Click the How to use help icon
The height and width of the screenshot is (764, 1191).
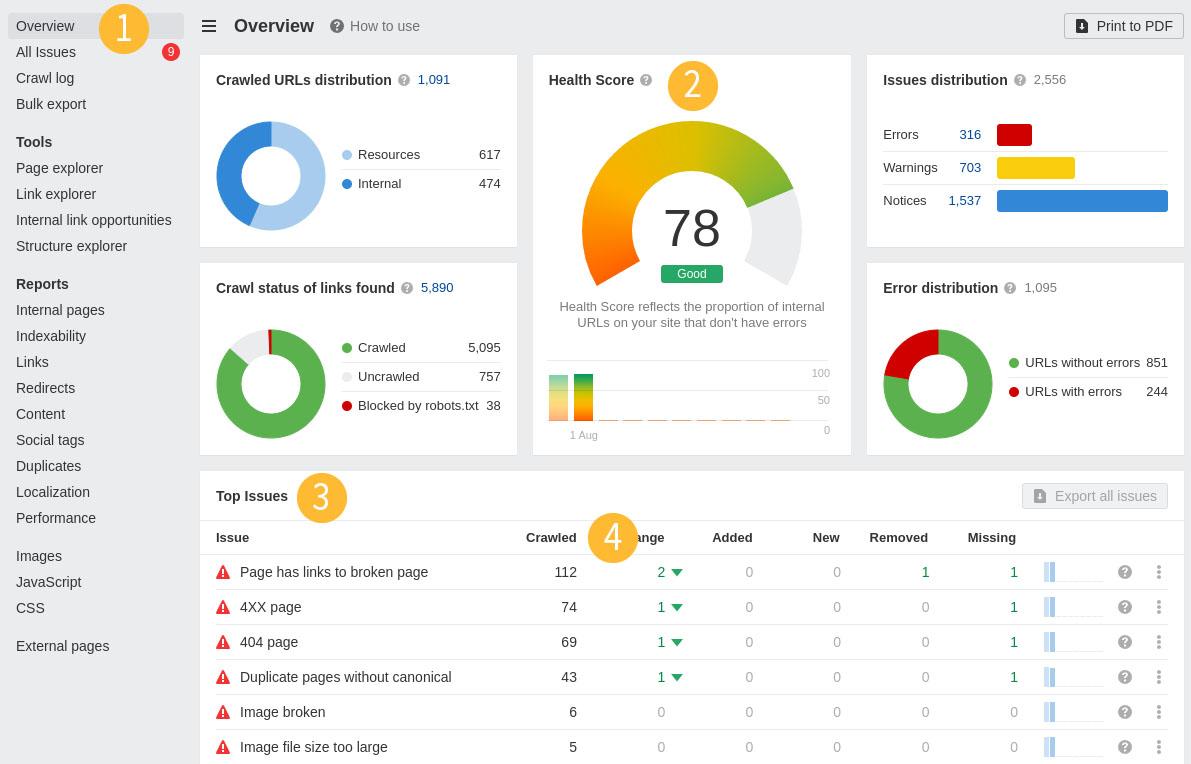pos(337,26)
